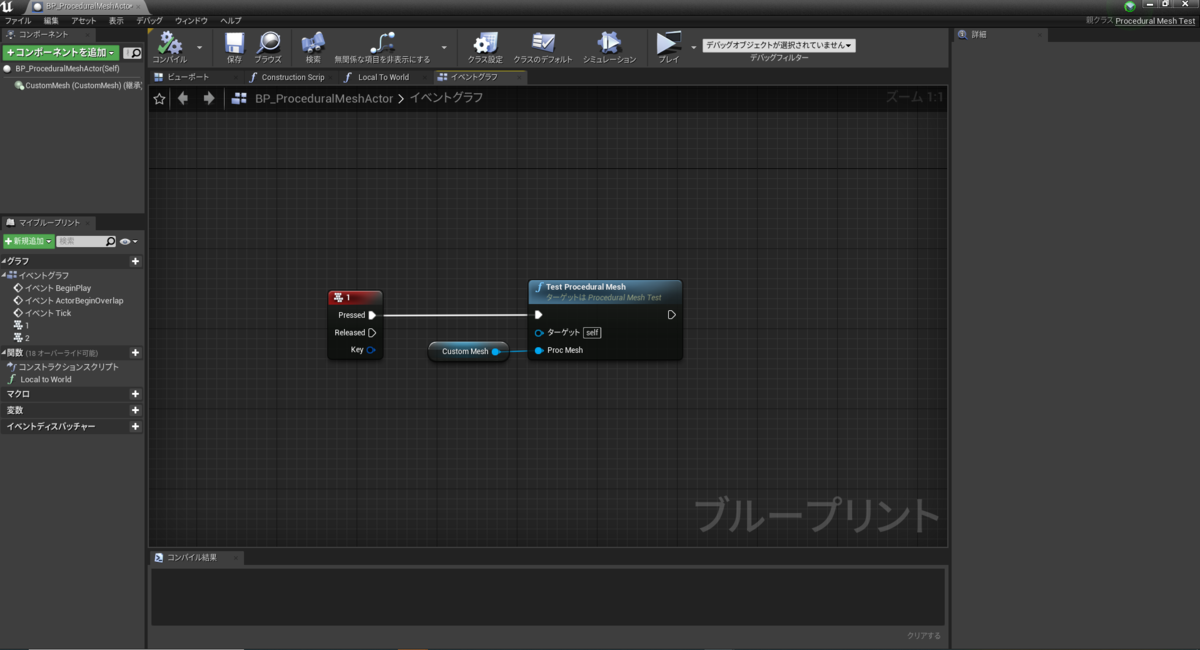Open ブラウズ (Browse) magnifier icon
The image size is (1200, 650).
(x=268, y=43)
